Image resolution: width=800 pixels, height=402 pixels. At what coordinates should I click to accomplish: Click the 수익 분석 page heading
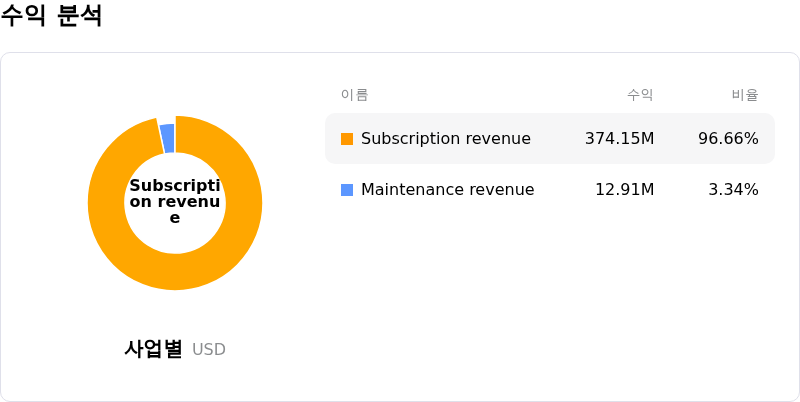pos(52,15)
